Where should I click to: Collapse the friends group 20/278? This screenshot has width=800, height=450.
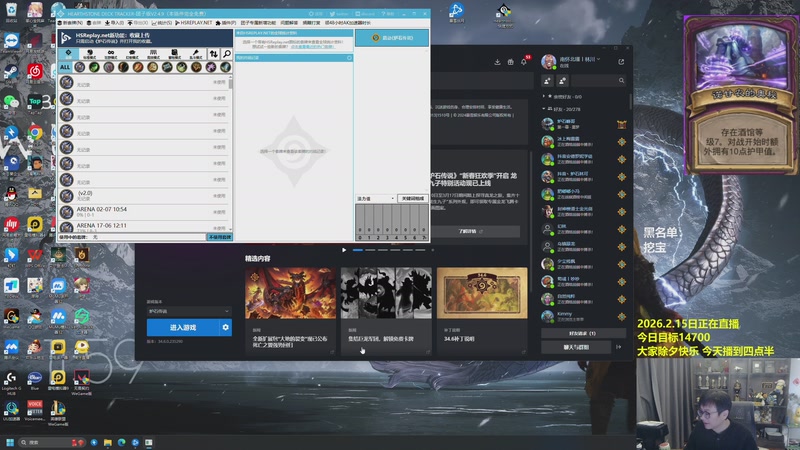pos(561,109)
